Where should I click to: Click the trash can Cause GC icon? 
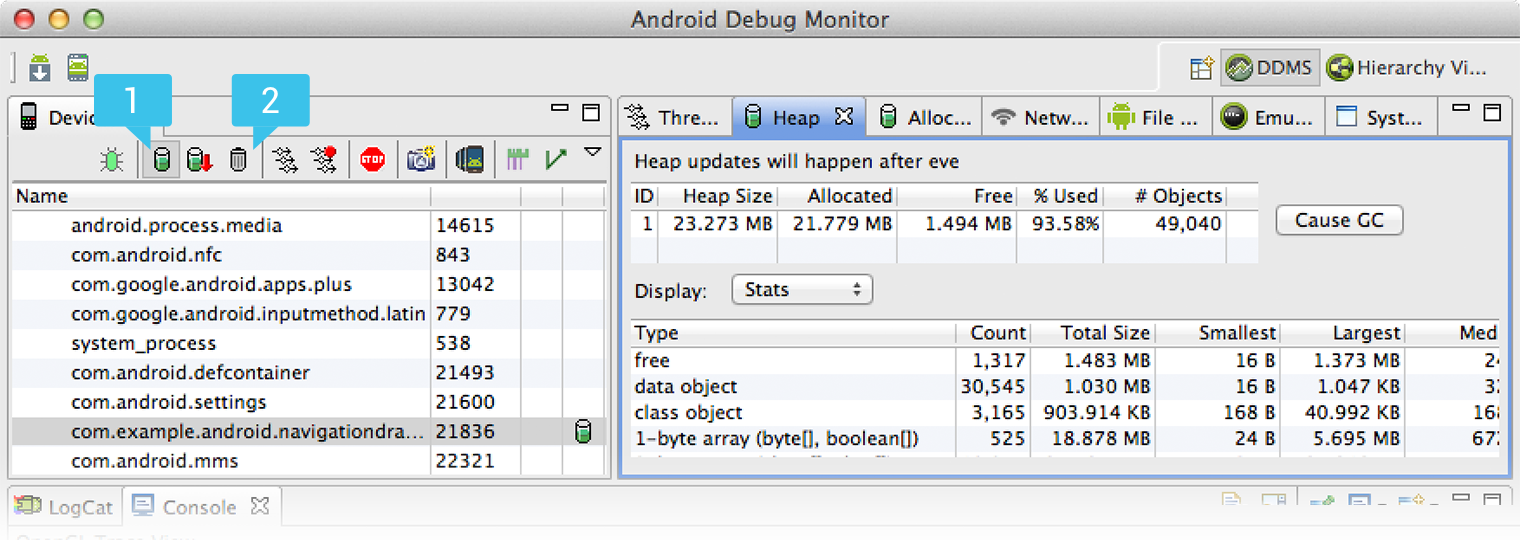click(x=237, y=160)
